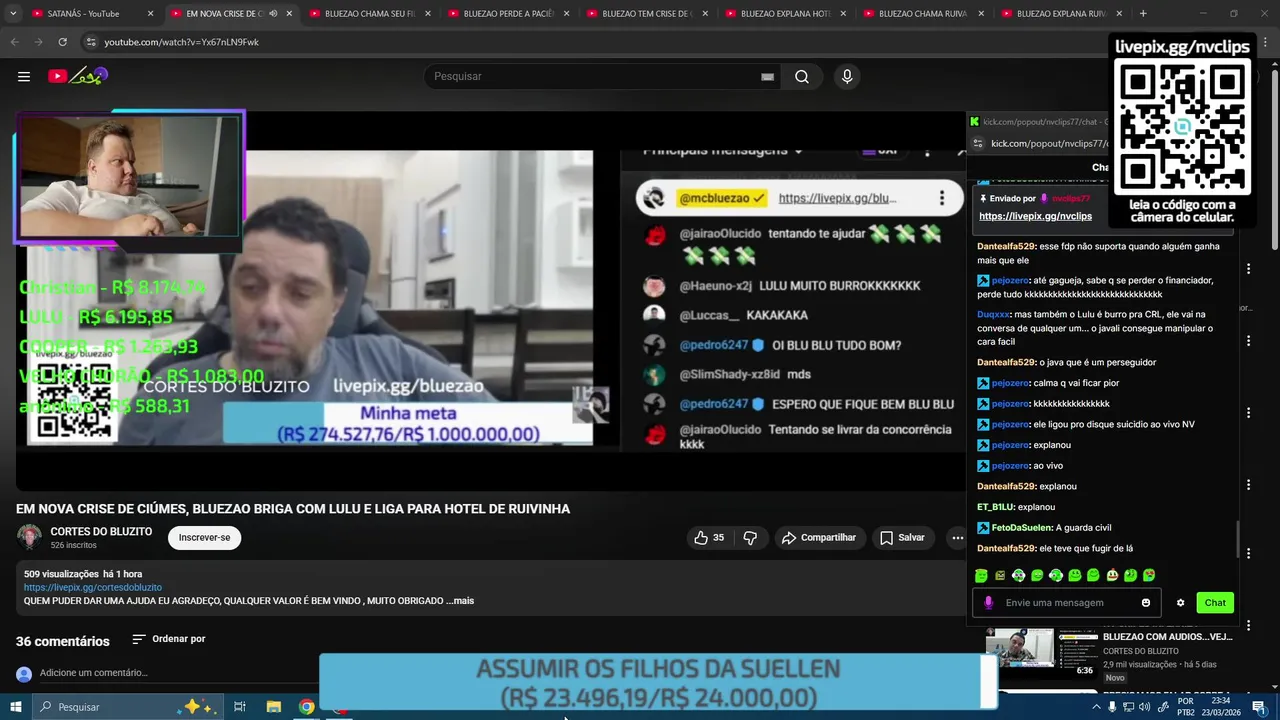This screenshot has width=1280, height=720.
Task: Click ET_B1LU username in chat
Action: tap(995, 507)
